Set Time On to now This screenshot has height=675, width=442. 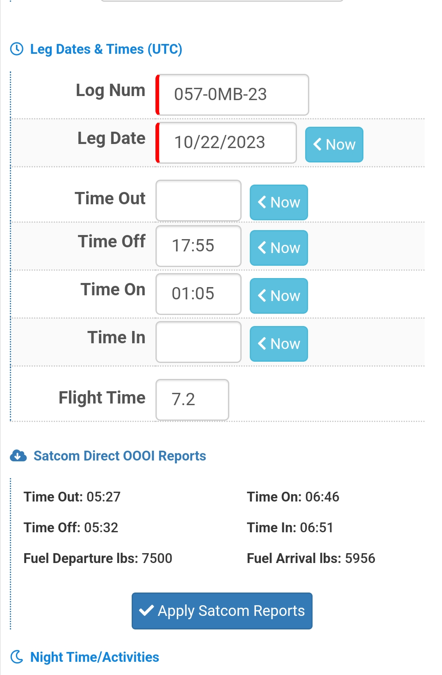click(278, 296)
